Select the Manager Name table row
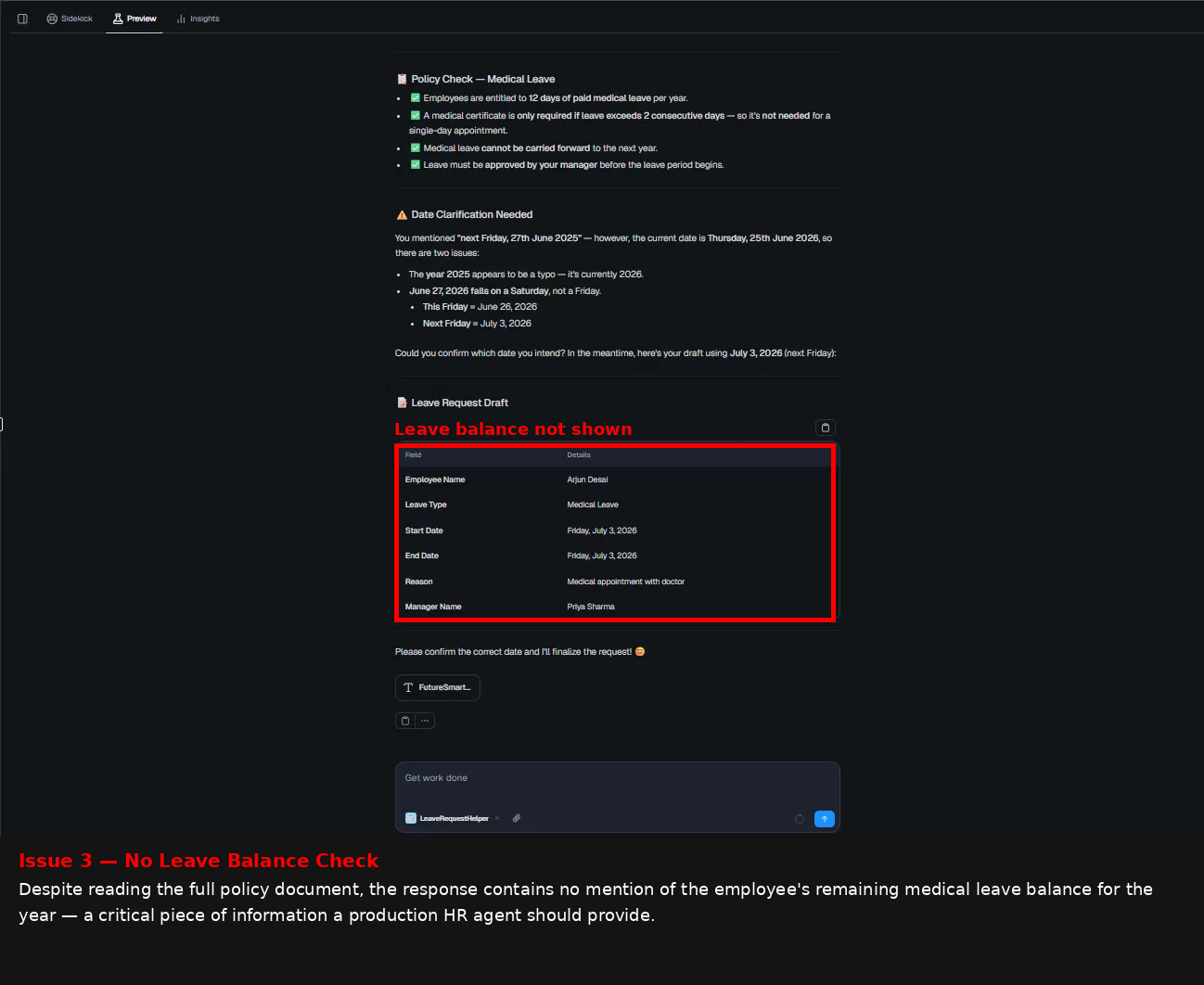1204x985 pixels. 616,607
